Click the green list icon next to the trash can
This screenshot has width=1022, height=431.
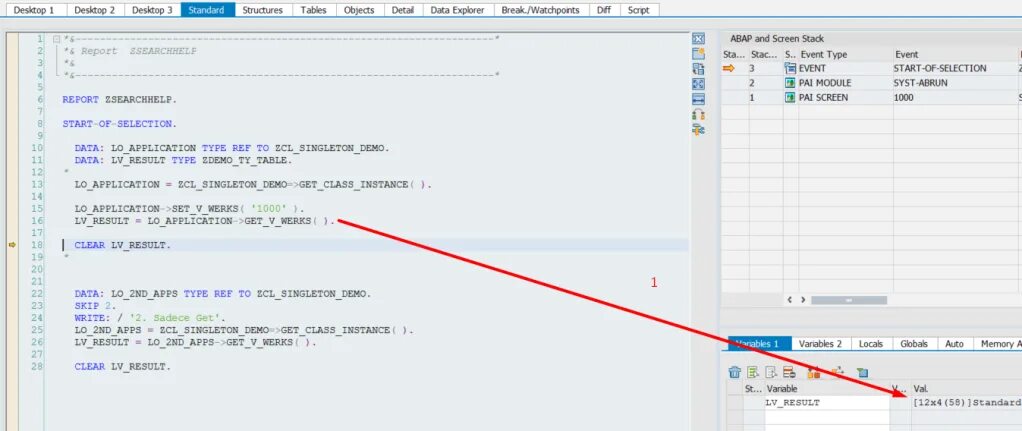[753, 372]
